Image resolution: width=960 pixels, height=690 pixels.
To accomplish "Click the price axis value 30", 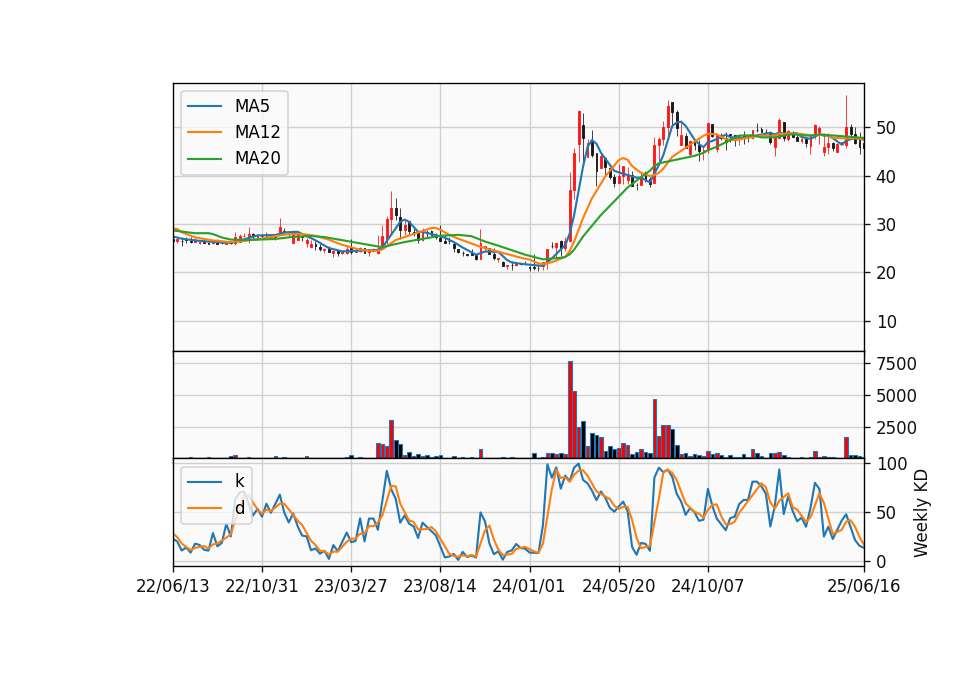I will (886, 225).
